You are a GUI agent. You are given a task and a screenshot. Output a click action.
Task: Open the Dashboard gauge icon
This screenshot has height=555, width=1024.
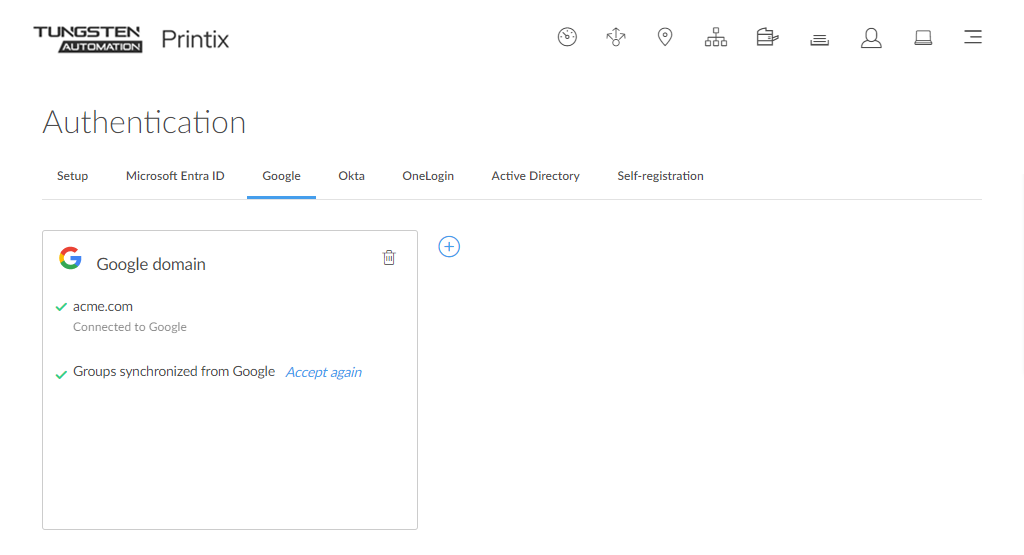click(x=567, y=38)
